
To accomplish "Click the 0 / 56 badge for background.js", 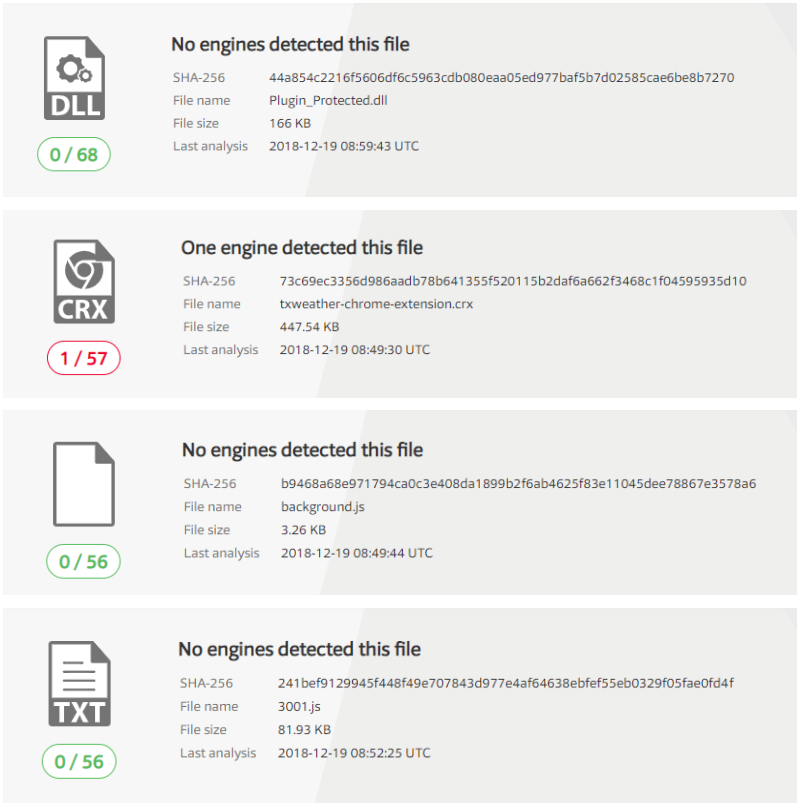I will pyautogui.click(x=84, y=561).
